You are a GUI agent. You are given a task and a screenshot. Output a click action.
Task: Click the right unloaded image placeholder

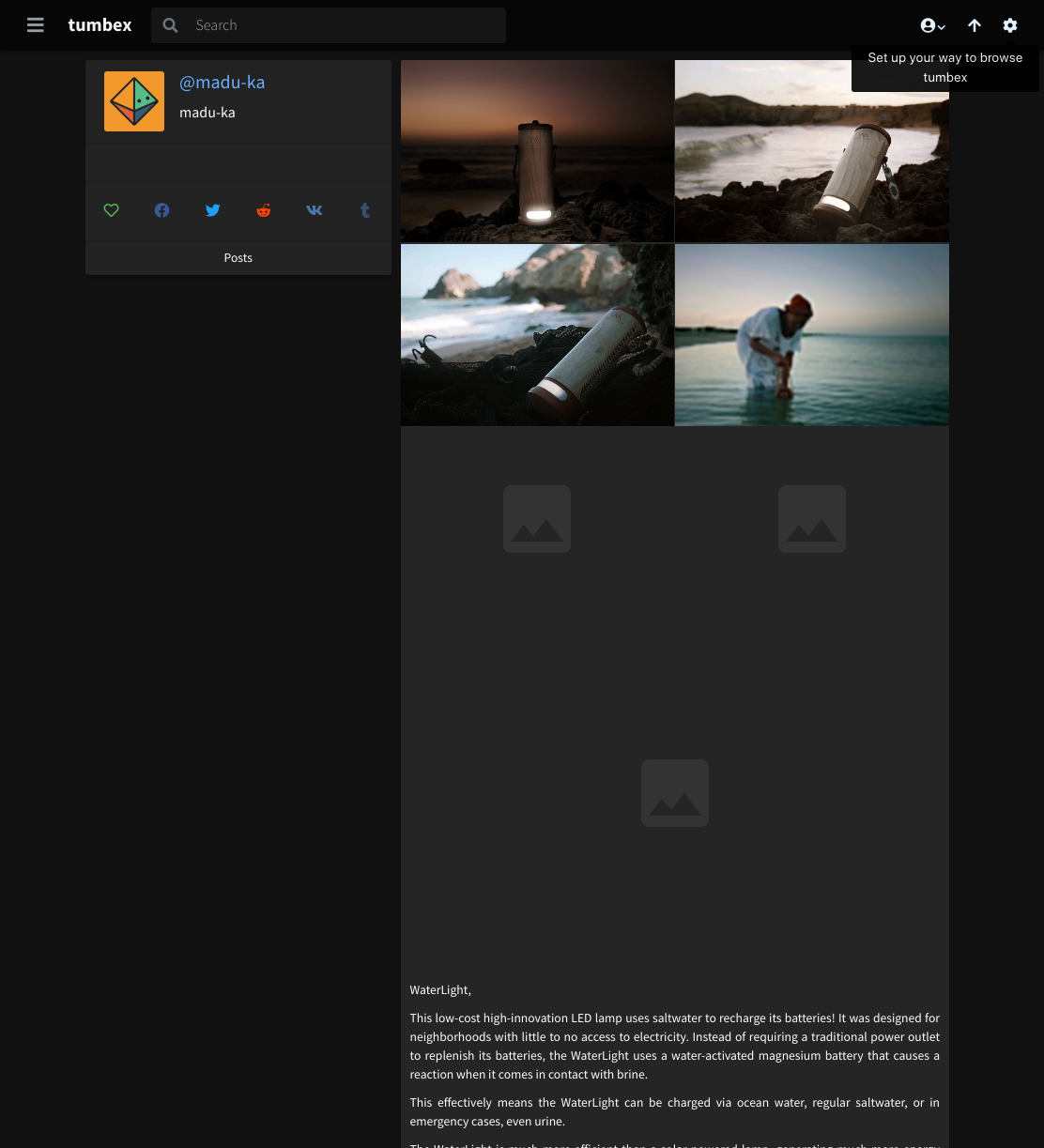tap(812, 519)
